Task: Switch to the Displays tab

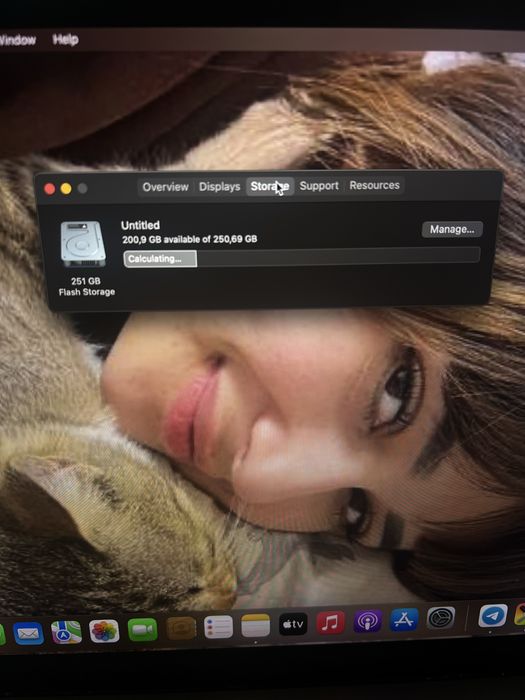Action: [219, 186]
